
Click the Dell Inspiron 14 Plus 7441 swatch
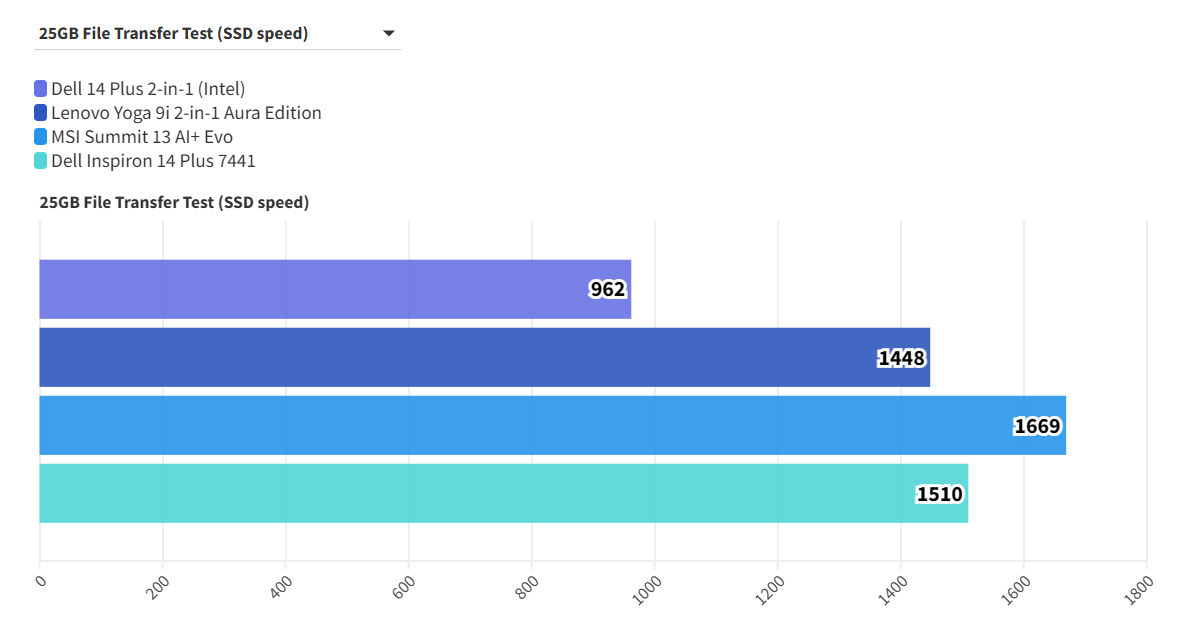coord(41,161)
